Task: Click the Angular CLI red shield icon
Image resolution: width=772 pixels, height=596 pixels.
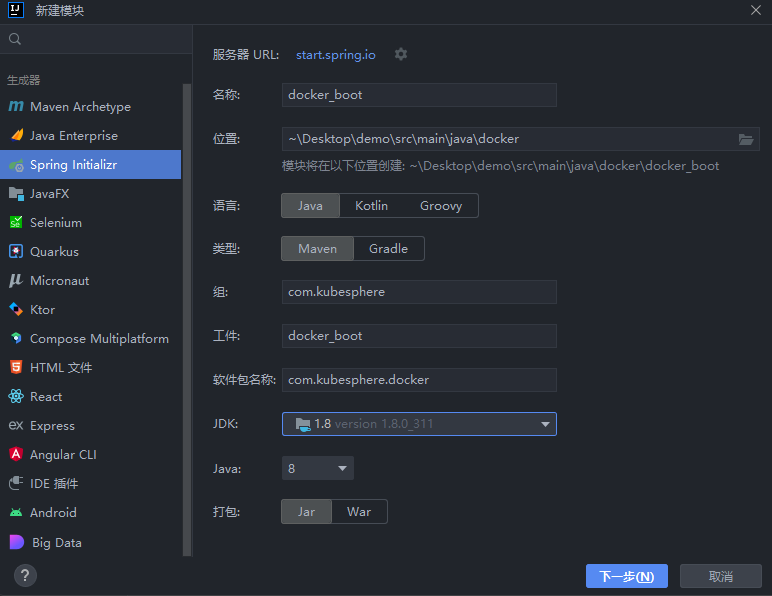Action: 16,454
